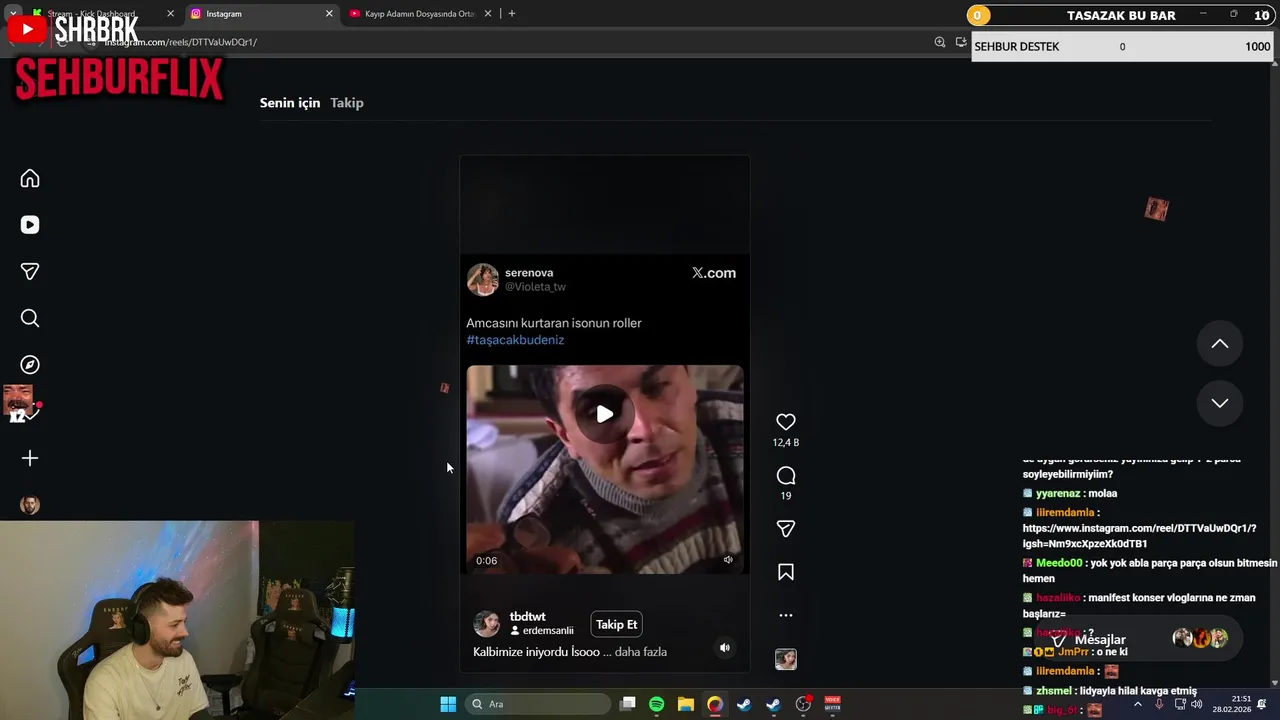Click #taşacakbudeniz hashtag in post

(515, 340)
